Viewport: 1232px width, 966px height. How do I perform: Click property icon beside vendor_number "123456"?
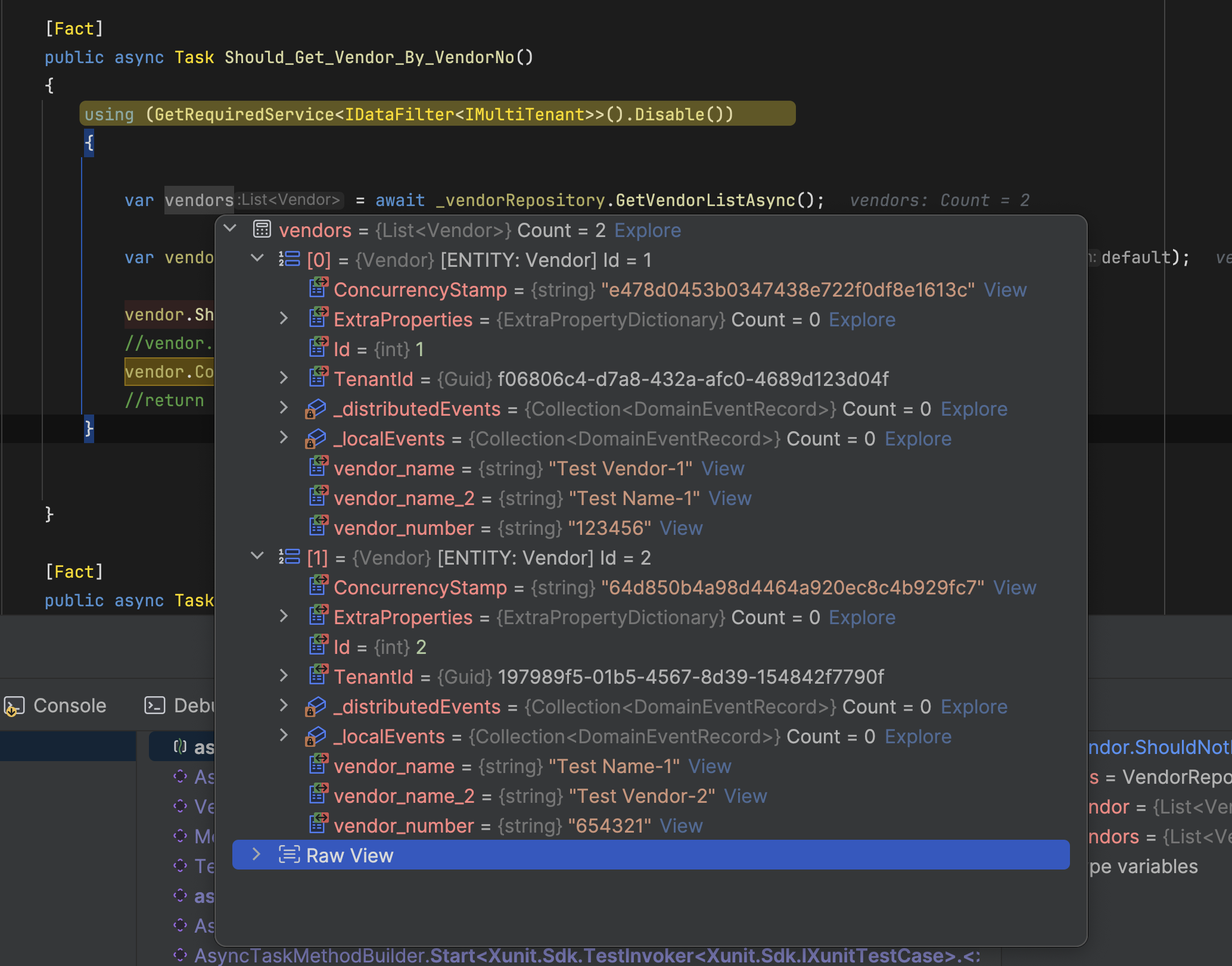click(318, 527)
